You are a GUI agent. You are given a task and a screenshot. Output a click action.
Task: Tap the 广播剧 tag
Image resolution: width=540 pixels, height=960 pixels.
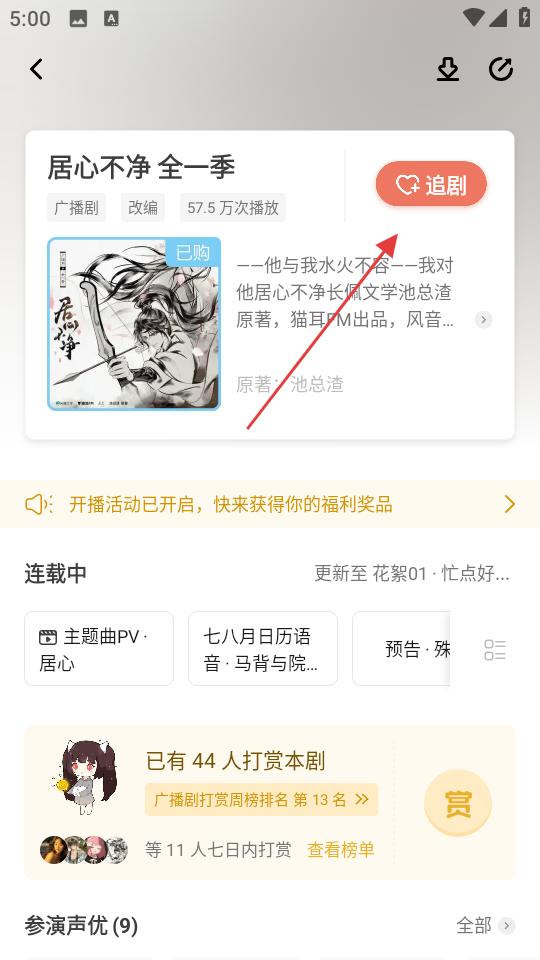[x=77, y=208]
